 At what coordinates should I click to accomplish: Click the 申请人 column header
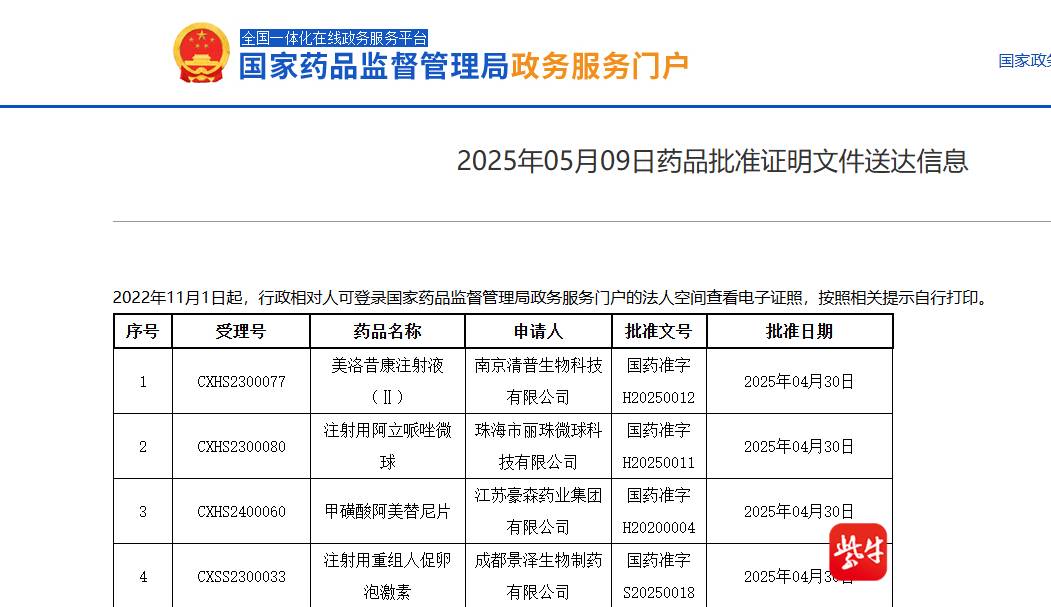point(538,331)
